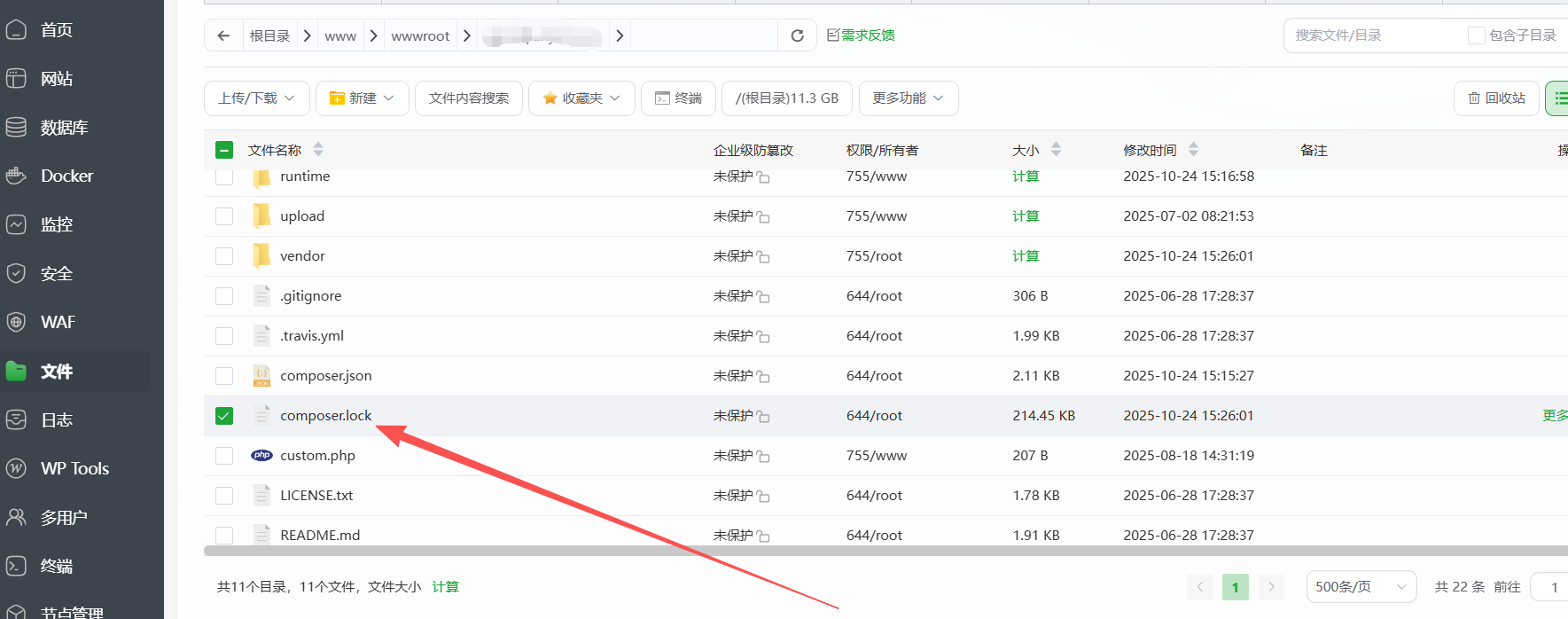Open the 监控 sidebar item

(56, 224)
